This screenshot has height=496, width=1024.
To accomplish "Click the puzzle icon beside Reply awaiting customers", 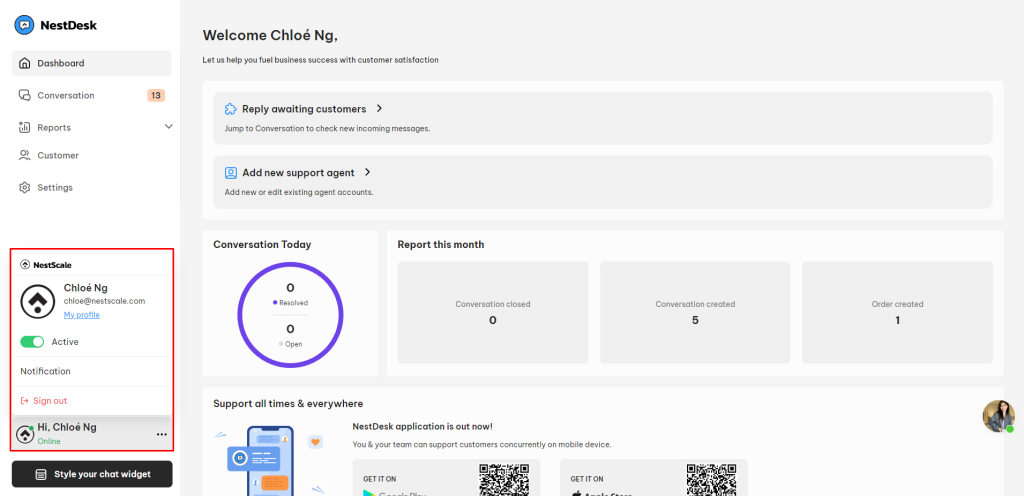I will (231, 109).
